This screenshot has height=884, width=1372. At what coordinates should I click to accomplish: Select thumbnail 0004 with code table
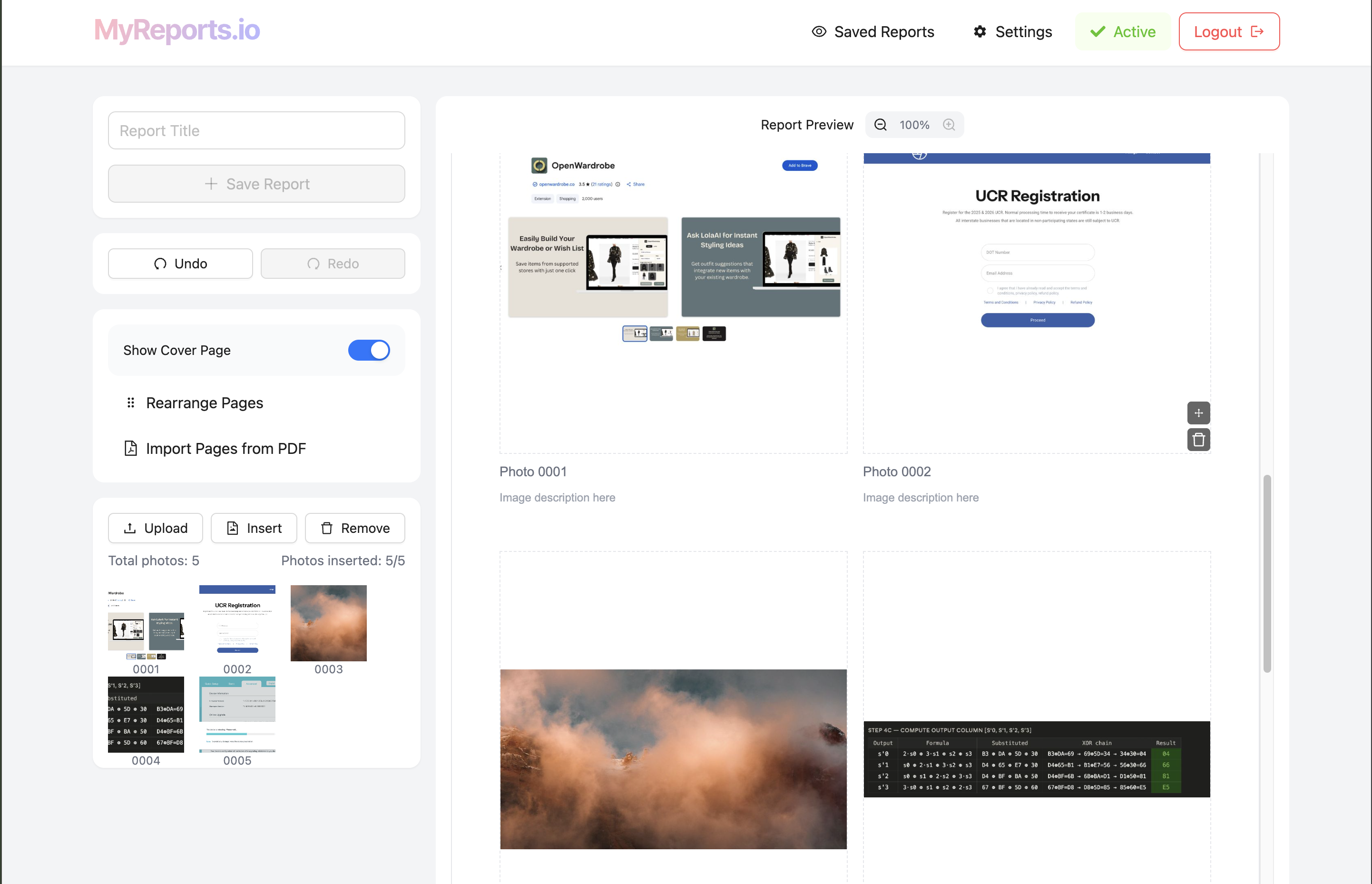(x=146, y=715)
